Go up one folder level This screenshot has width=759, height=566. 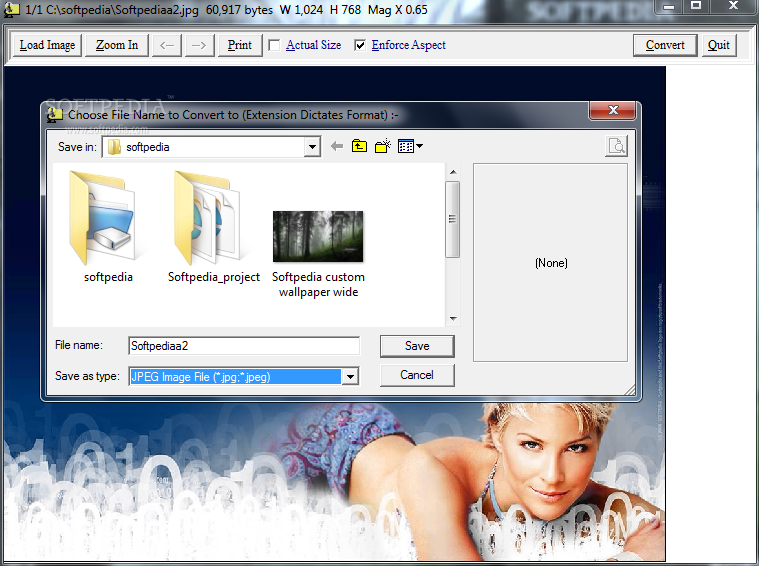pos(359,146)
